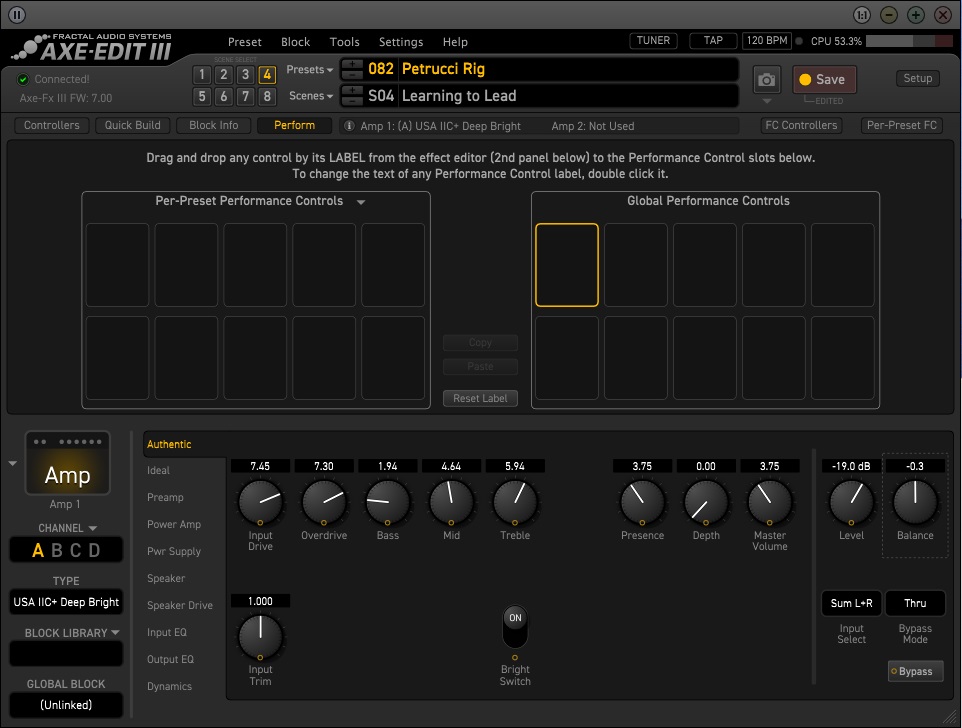The width and height of the screenshot is (962, 728).
Task: Click the info icon beside Amp 1 text
Action: pos(349,126)
